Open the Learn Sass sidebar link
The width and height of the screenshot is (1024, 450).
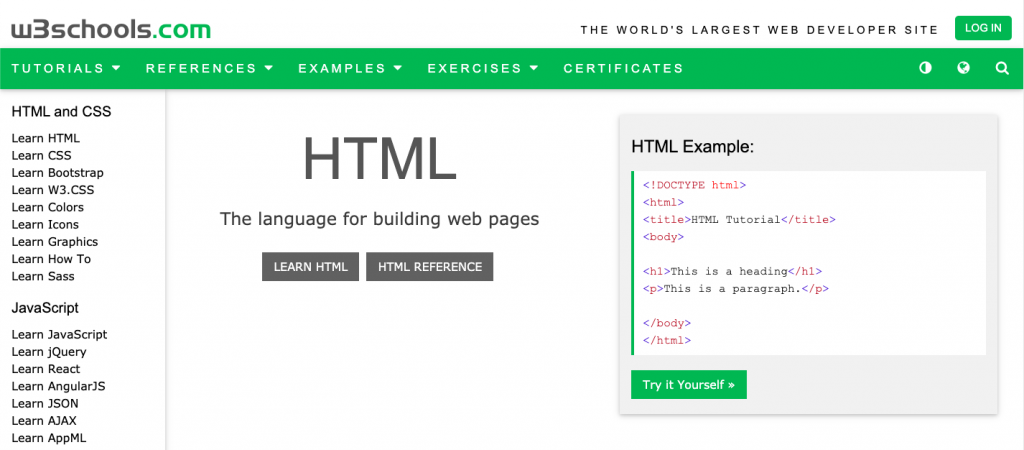point(43,276)
